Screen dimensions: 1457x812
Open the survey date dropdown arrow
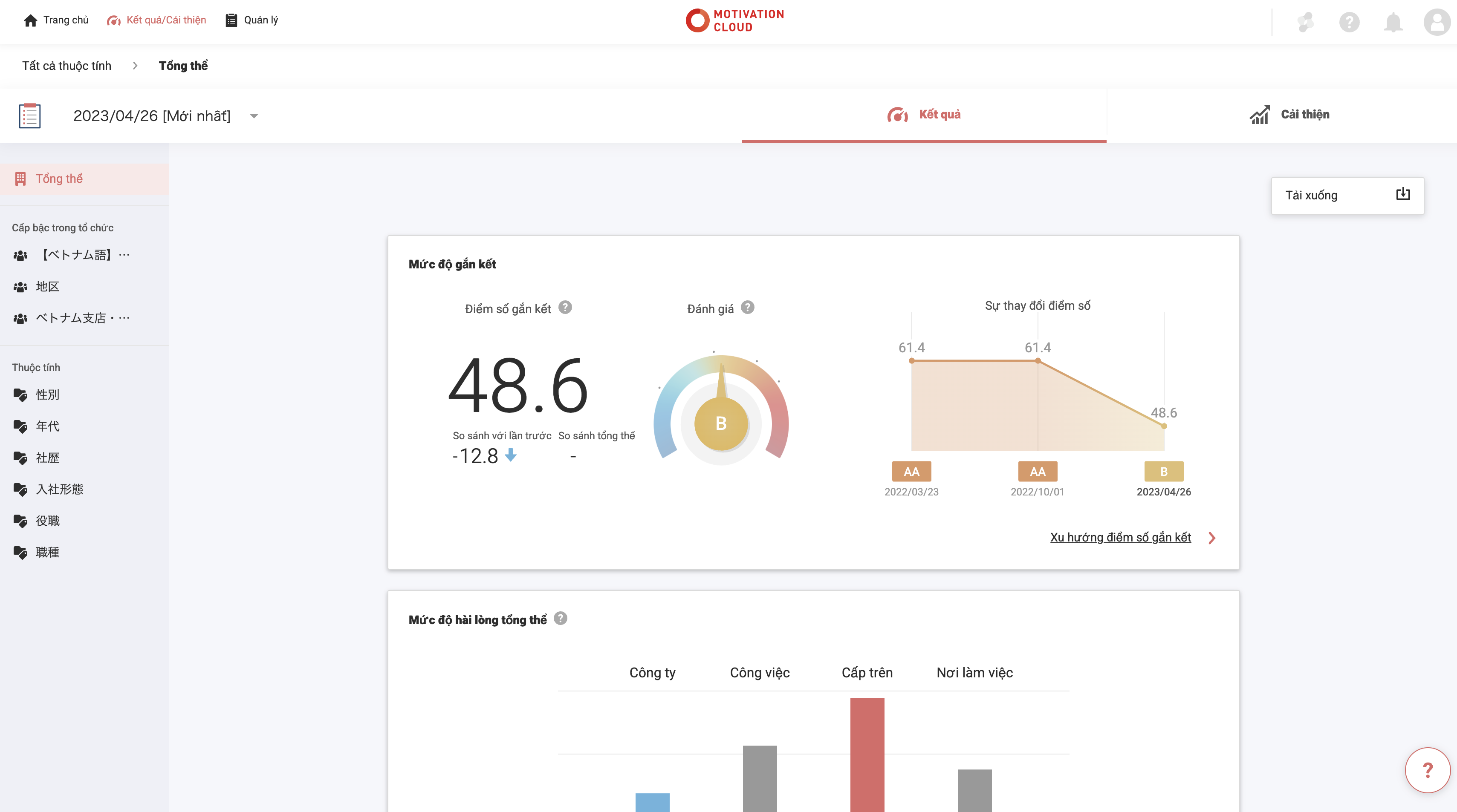[x=254, y=116]
